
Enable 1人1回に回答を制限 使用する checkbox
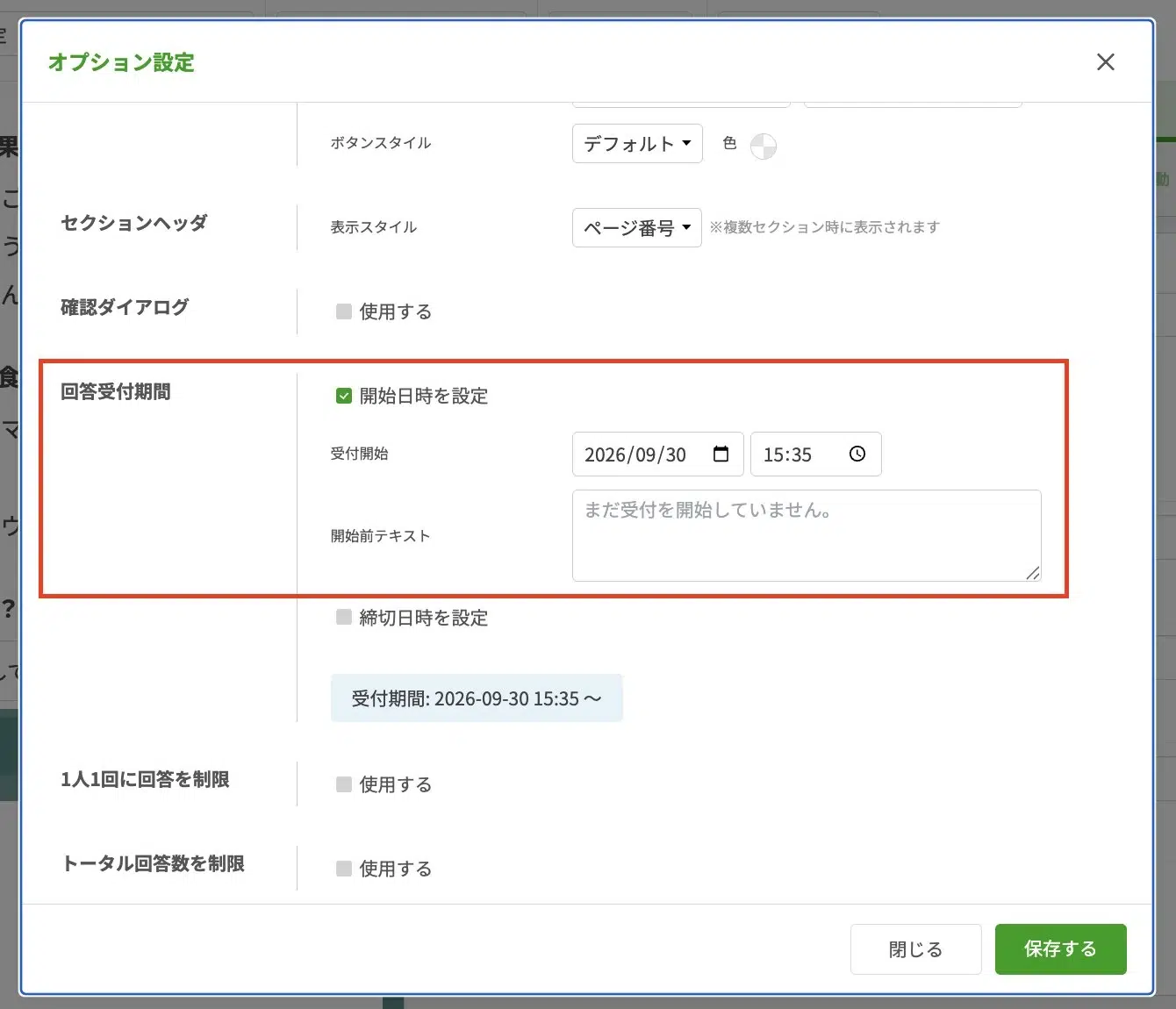tap(344, 784)
